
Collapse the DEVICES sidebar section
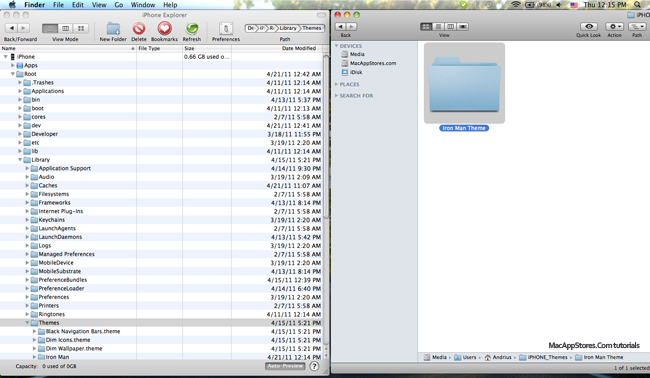[337, 46]
